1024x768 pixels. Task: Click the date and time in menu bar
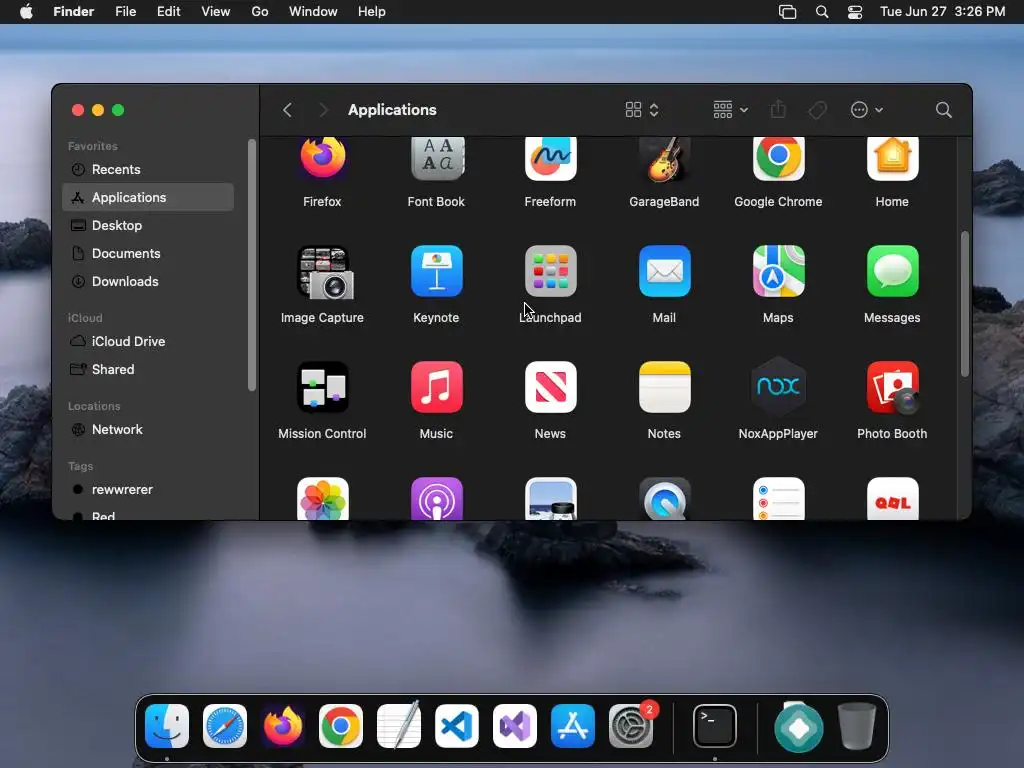(942, 12)
